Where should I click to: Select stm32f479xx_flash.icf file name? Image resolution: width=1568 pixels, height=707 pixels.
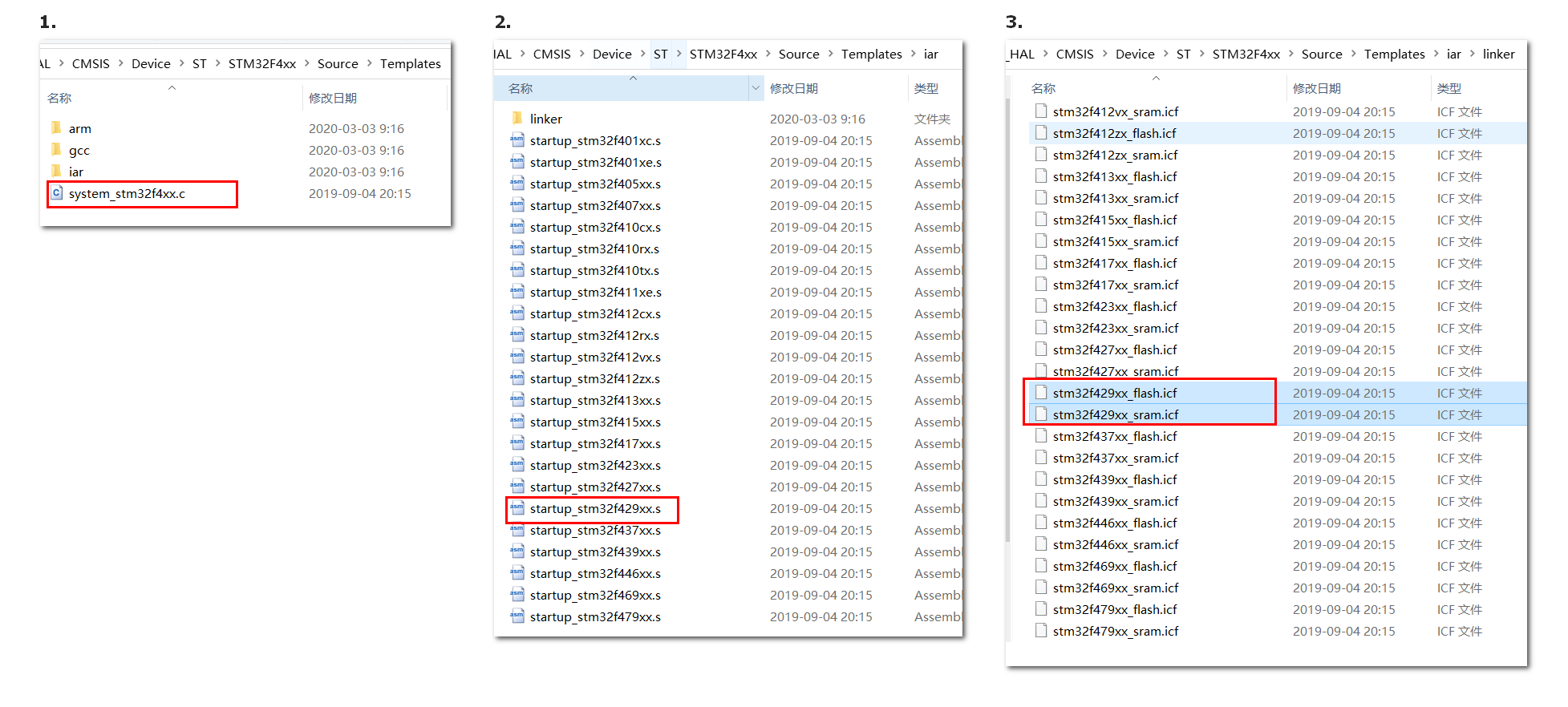1115,609
